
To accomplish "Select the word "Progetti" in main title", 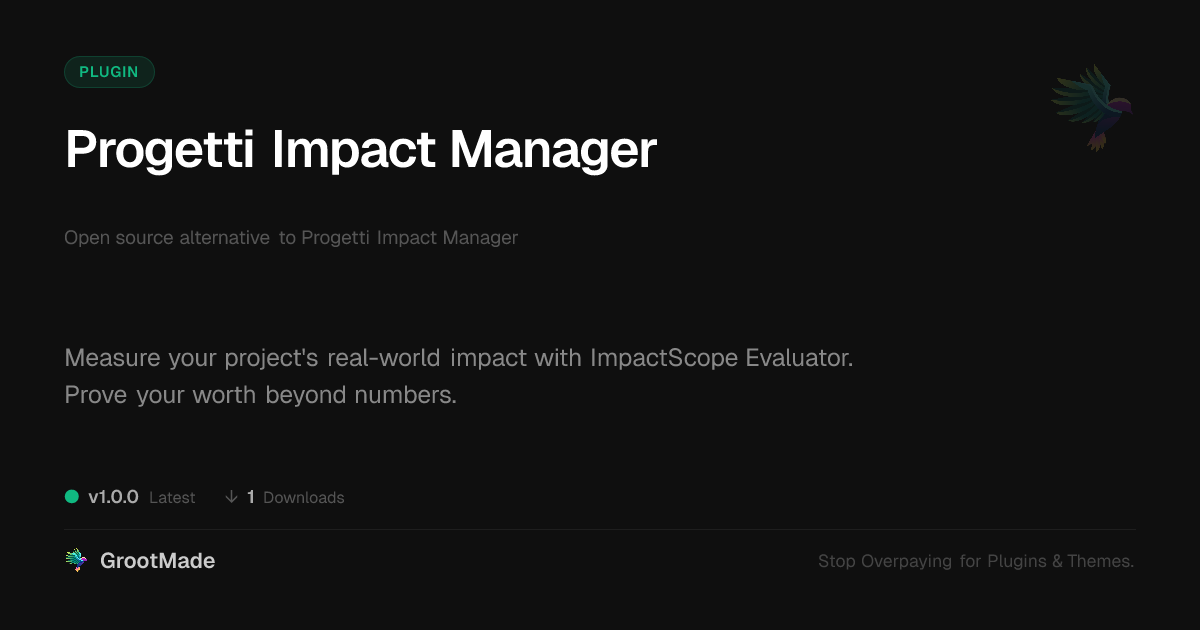I will (x=161, y=150).
